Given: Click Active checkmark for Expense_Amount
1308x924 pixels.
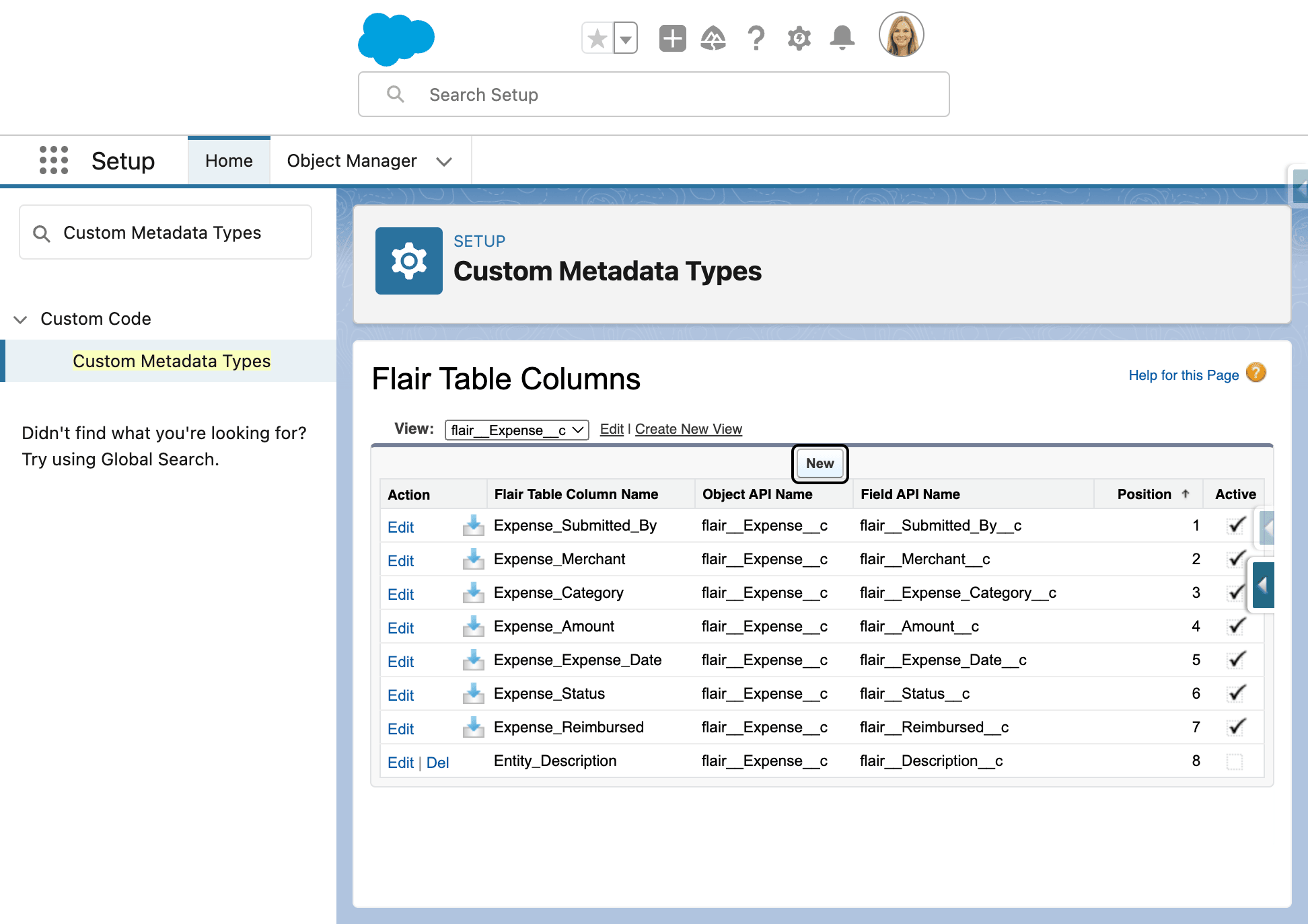Looking at the screenshot, I should pyautogui.click(x=1236, y=626).
